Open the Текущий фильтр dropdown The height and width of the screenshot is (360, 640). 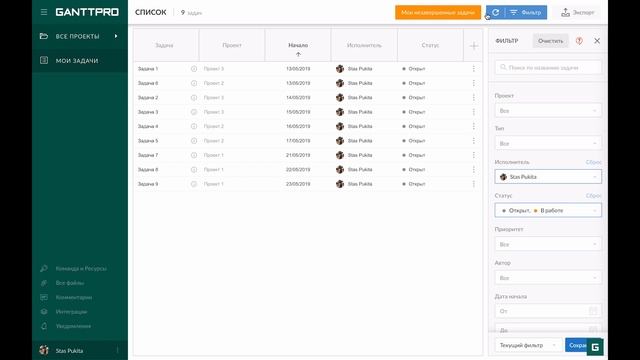coord(527,345)
